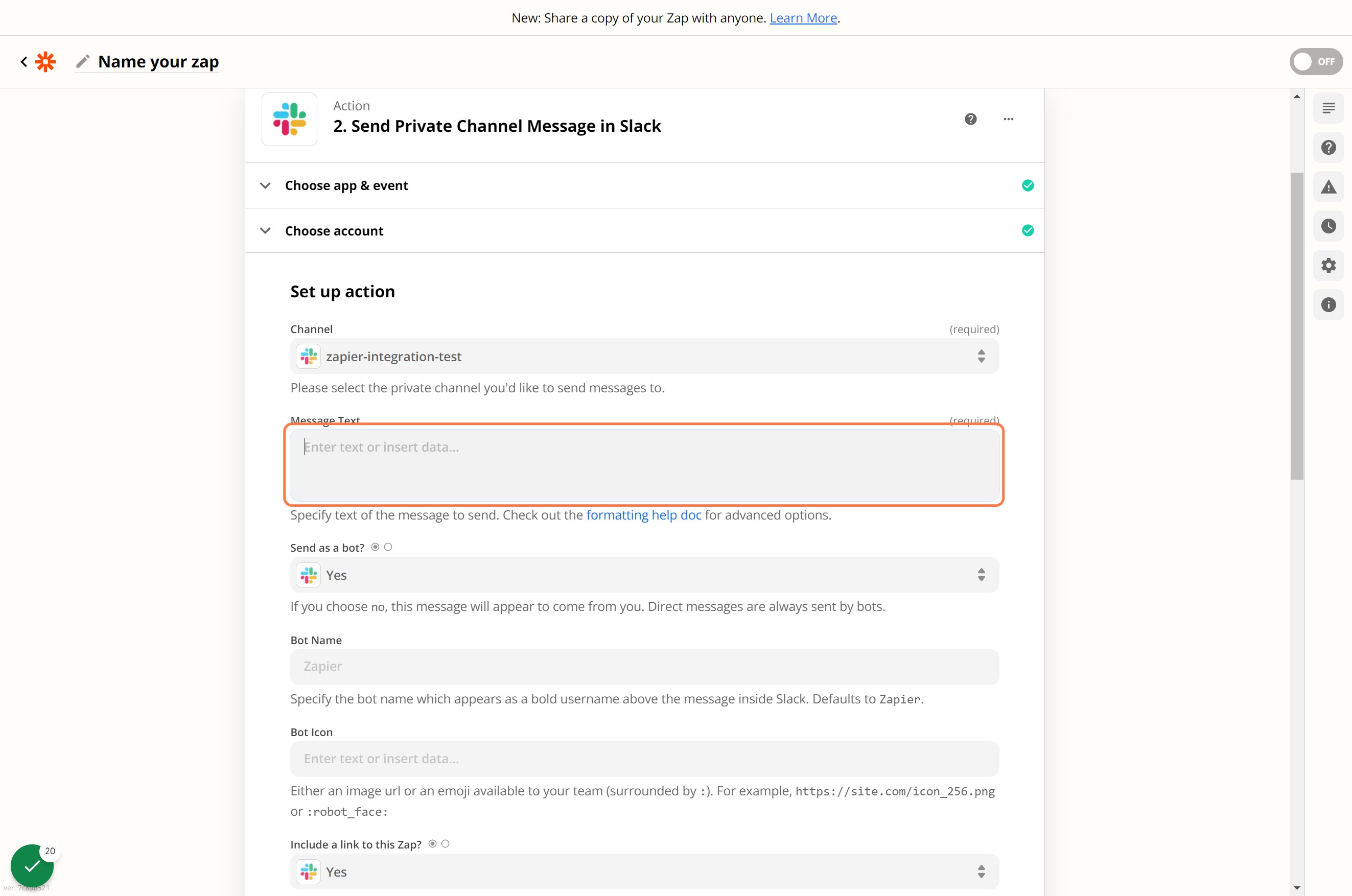Screen dimensions: 1352x896
Task: Open the three-dot more options menu
Action: click(1008, 119)
